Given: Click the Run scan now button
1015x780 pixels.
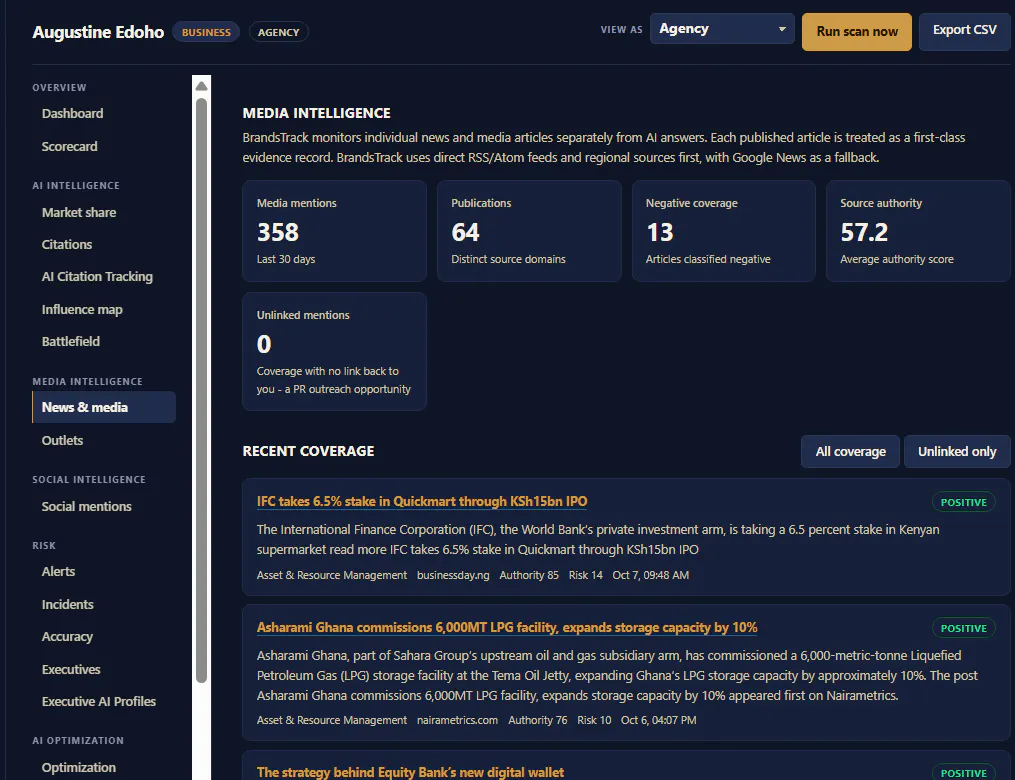Looking at the screenshot, I should pyautogui.click(x=856, y=32).
